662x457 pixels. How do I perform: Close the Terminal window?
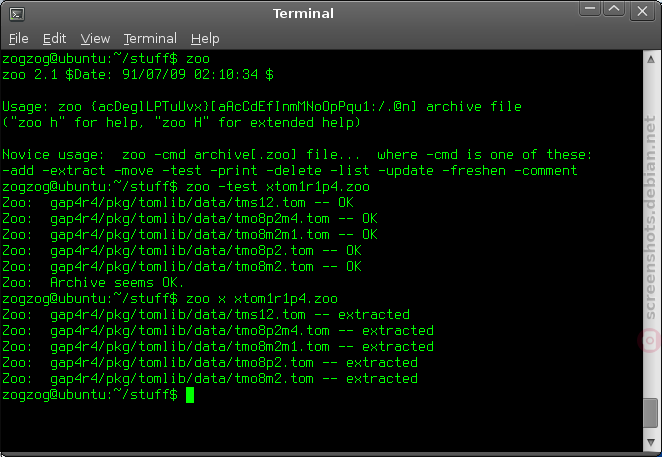point(642,11)
